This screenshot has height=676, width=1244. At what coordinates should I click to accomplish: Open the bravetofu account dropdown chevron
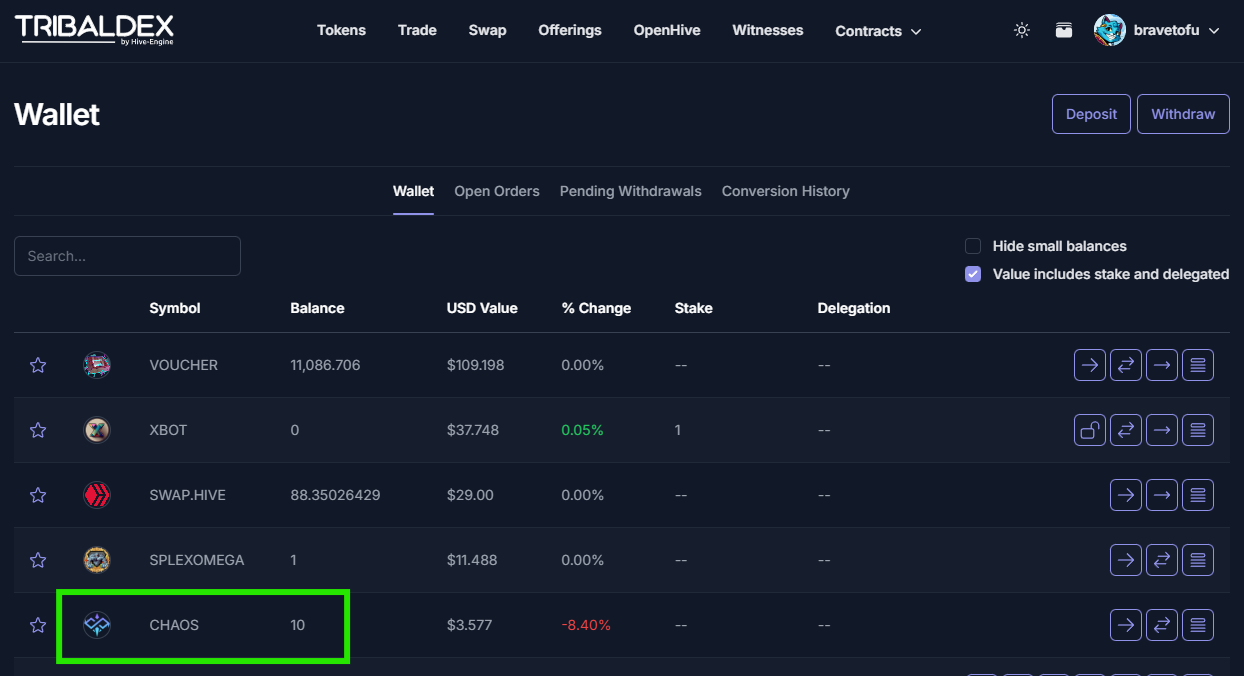pos(1214,31)
